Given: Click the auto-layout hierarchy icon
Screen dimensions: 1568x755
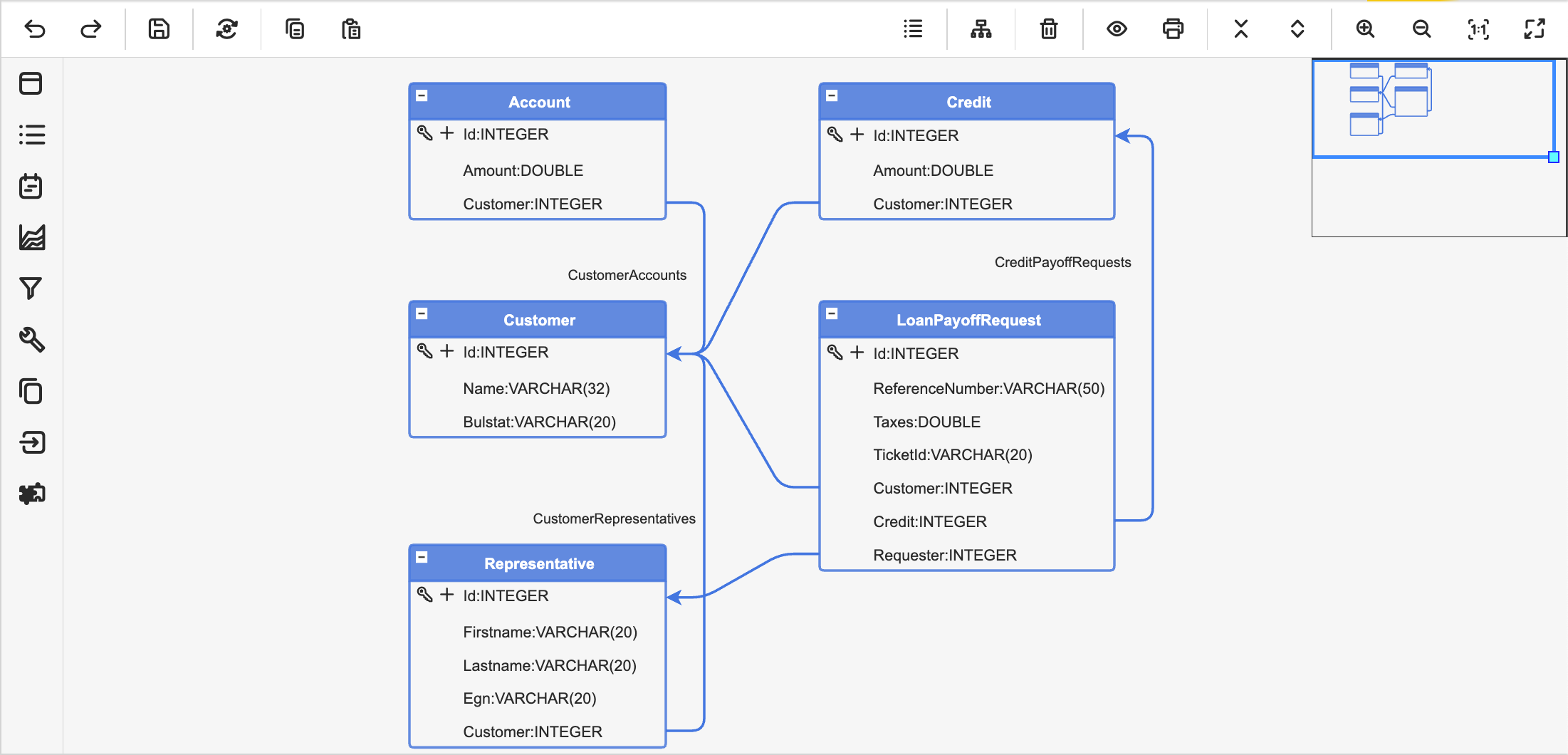Looking at the screenshot, I should (x=981, y=29).
